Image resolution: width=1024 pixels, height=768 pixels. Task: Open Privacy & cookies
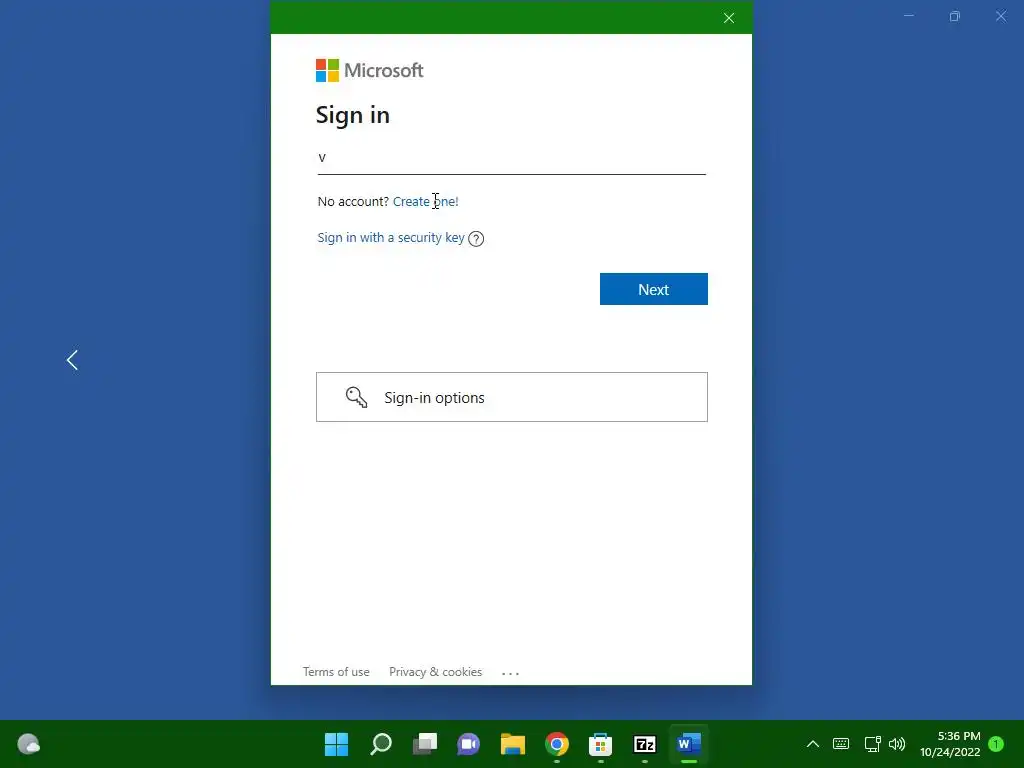pos(436,672)
